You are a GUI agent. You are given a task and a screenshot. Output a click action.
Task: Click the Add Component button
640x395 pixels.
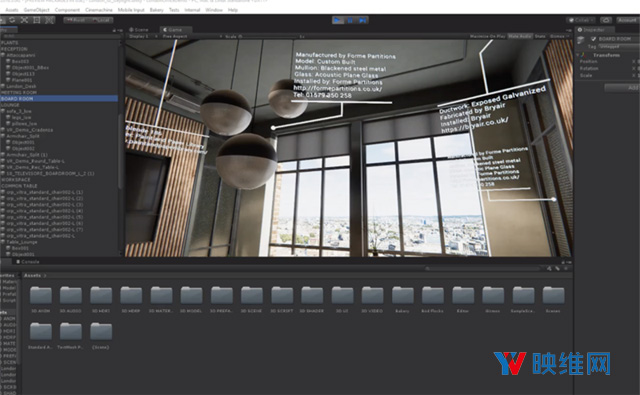[623, 88]
